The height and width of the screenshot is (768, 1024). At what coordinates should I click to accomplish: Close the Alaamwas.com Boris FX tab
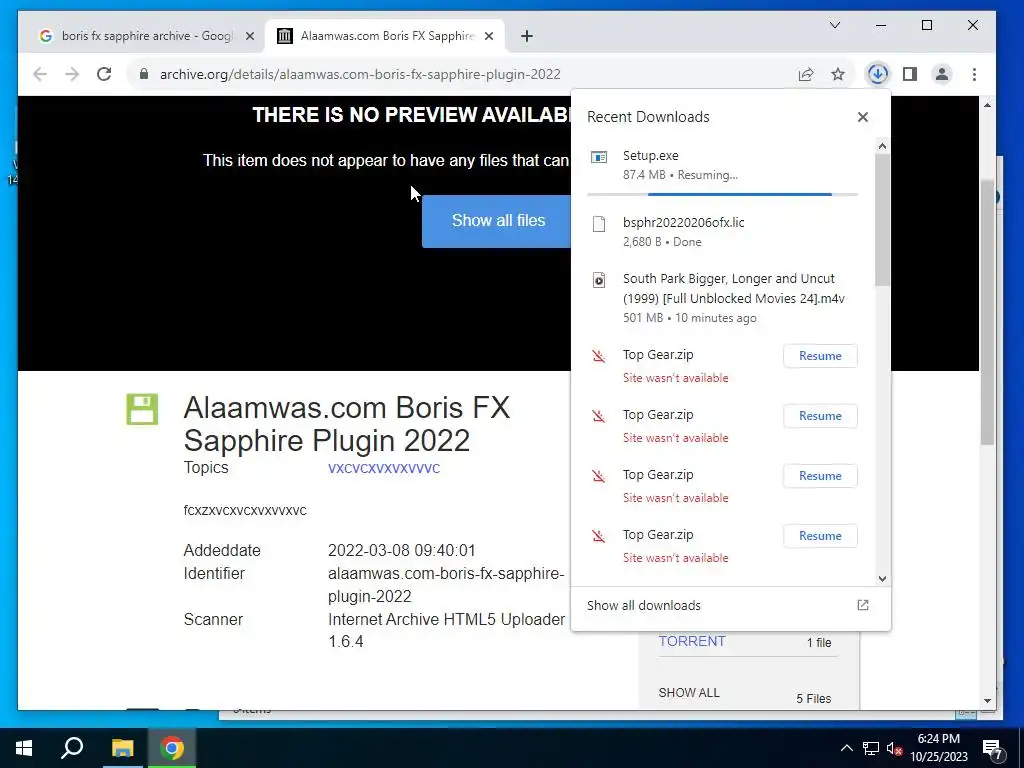click(x=488, y=36)
